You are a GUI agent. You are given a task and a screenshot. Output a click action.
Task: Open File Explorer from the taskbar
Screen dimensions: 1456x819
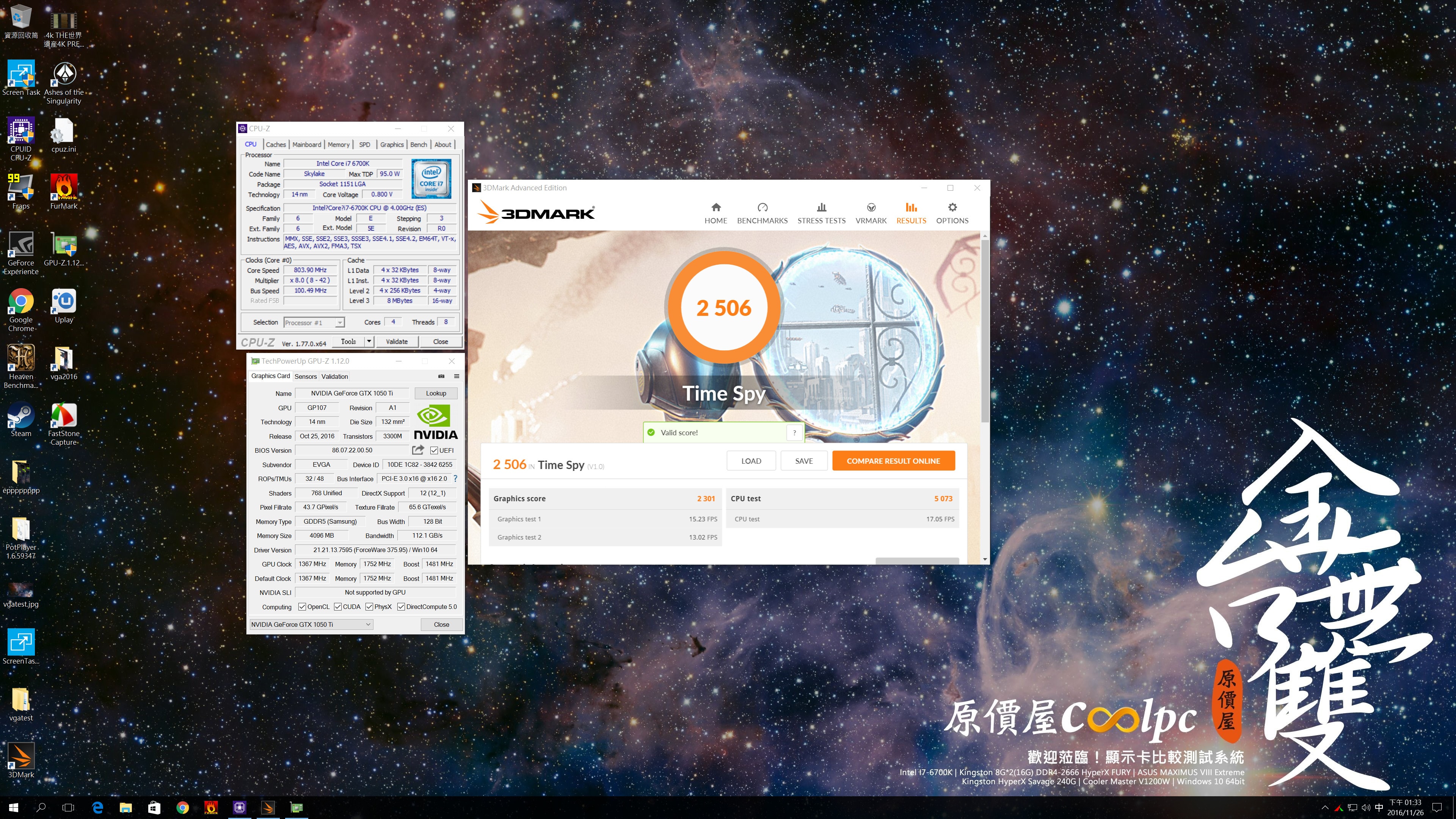[126, 808]
